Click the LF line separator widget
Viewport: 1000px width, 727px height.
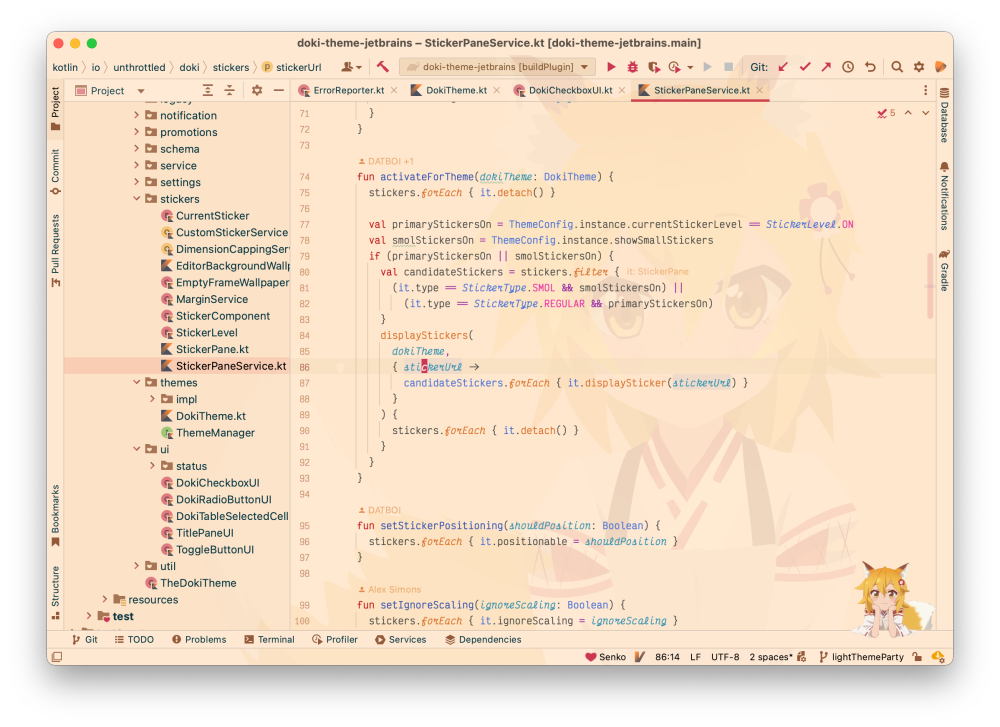click(695, 657)
